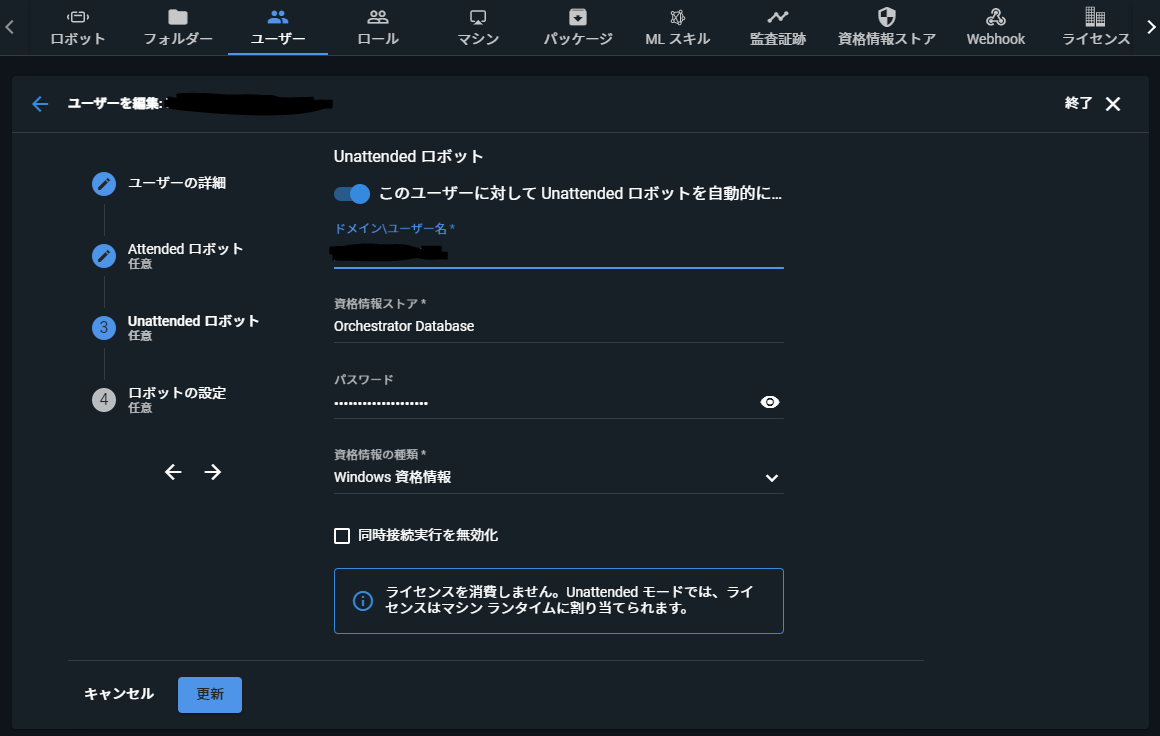This screenshot has width=1160, height=736.
Task: Click the left chevron in the navigation bar
Action: (x=9, y=27)
